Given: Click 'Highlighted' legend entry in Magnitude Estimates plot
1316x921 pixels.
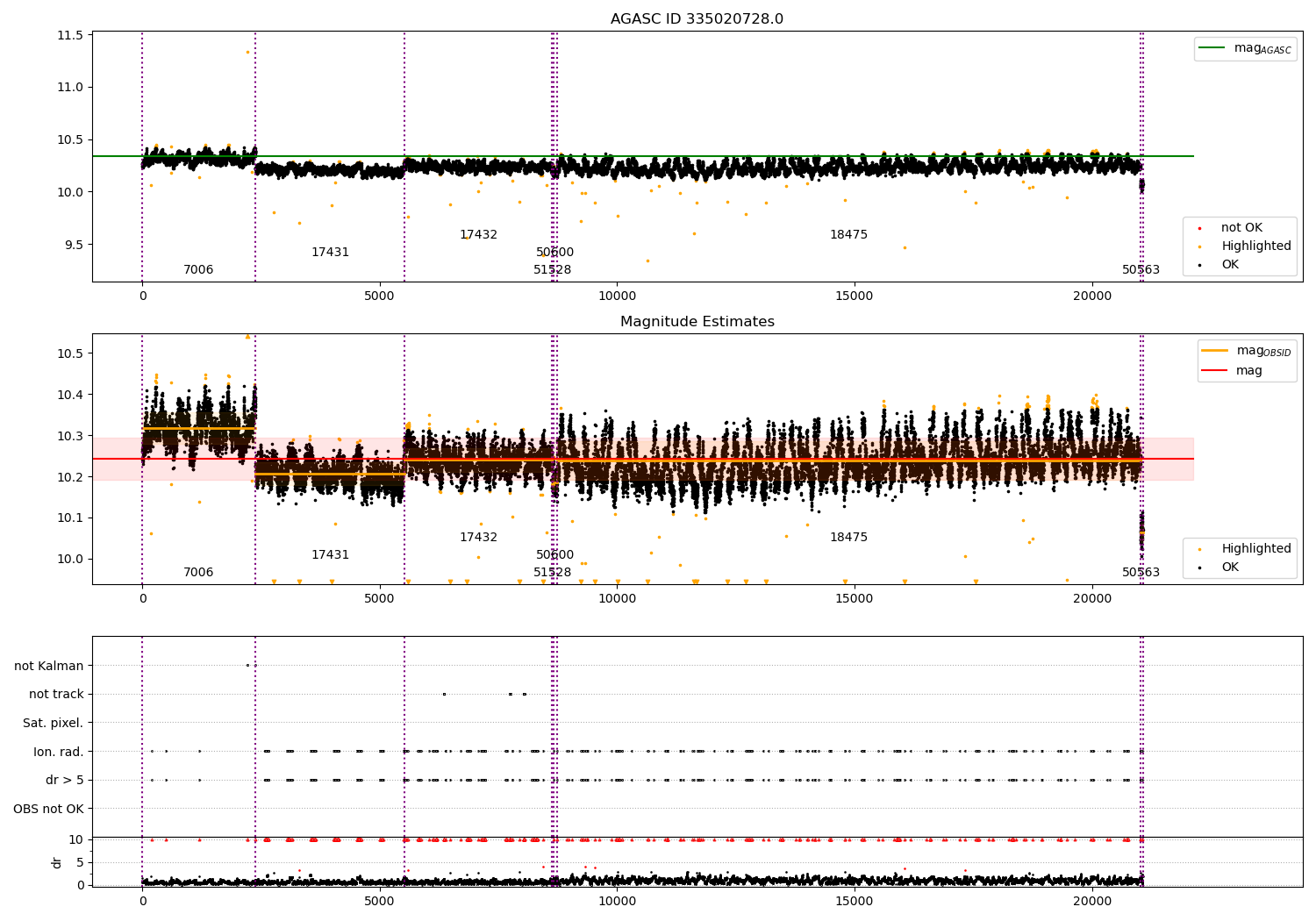Looking at the screenshot, I should 1246,549.
